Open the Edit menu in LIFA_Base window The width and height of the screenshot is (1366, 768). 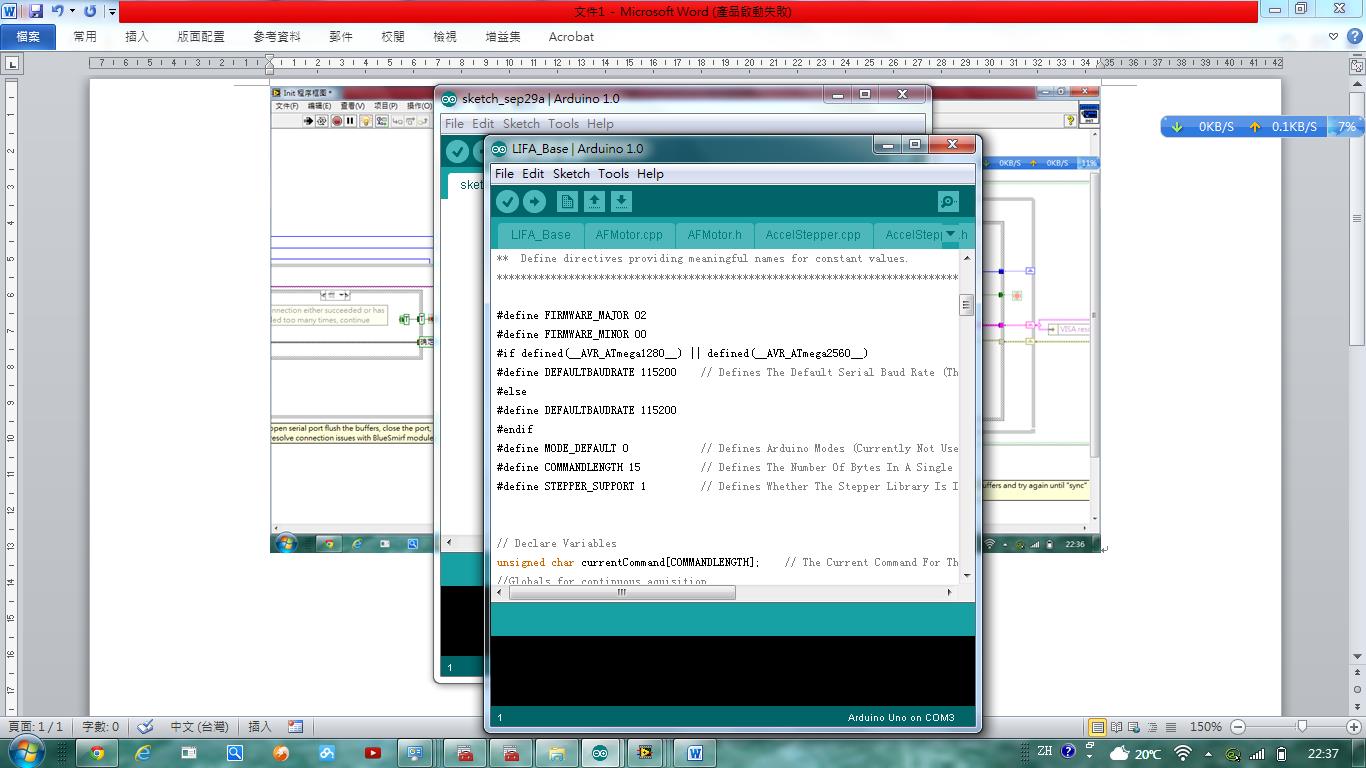click(533, 173)
